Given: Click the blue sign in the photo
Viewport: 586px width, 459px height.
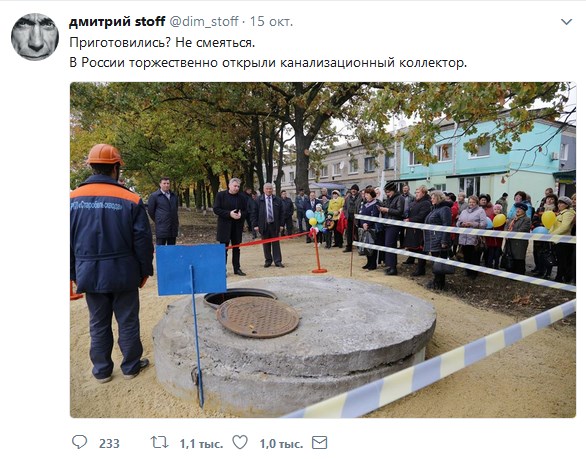Looking at the screenshot, I should pyautogui.click(x=191, y=269).
